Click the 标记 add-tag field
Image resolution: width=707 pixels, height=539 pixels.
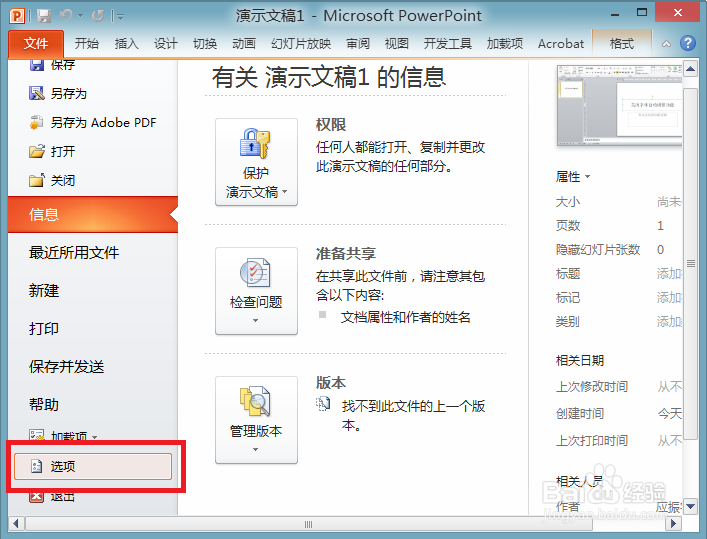(669, 298)
